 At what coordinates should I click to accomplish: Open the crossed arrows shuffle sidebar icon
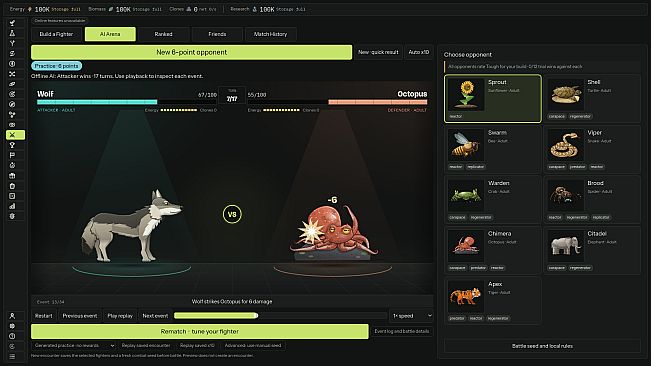(x=12, y=74)
